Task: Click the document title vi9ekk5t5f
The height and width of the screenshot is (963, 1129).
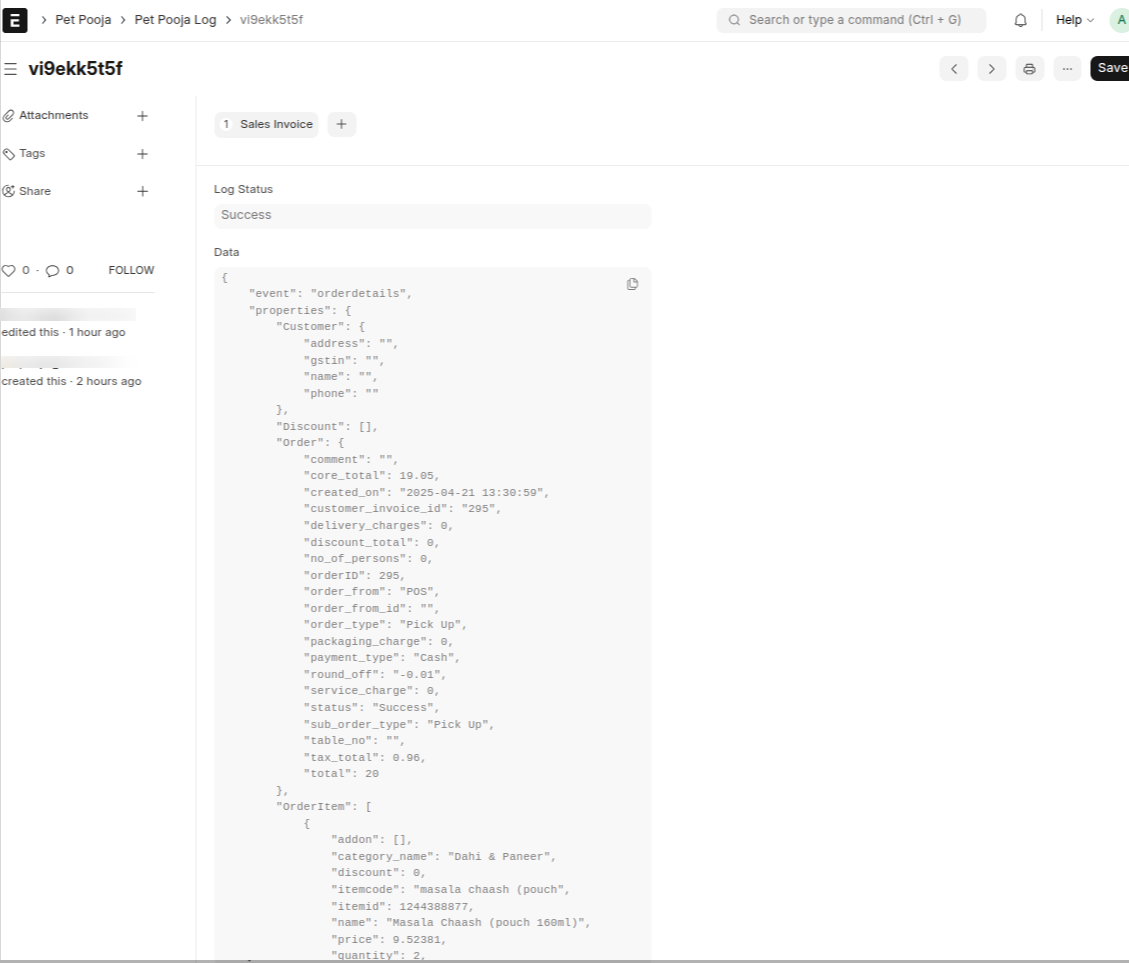Action: click(75, 69)
